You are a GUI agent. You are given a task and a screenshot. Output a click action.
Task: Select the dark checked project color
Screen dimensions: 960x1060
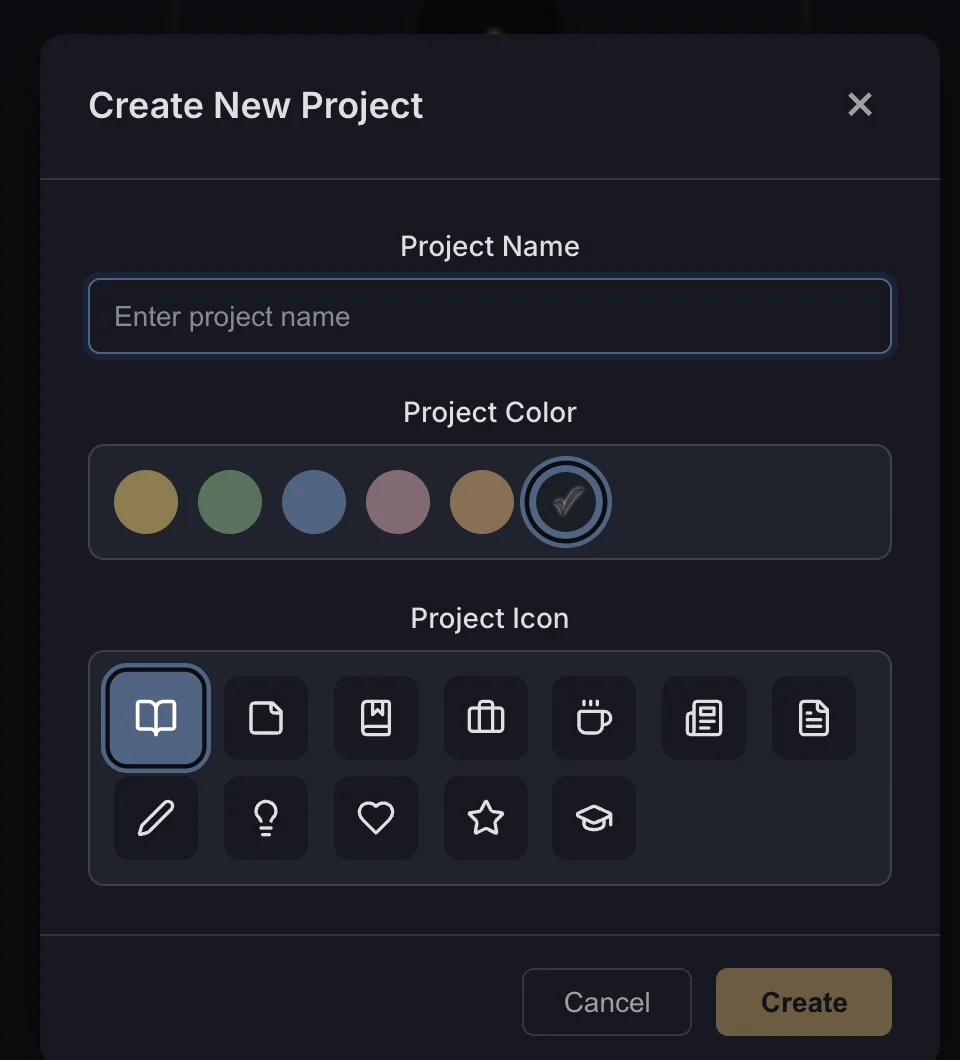(x=566, y=502)
